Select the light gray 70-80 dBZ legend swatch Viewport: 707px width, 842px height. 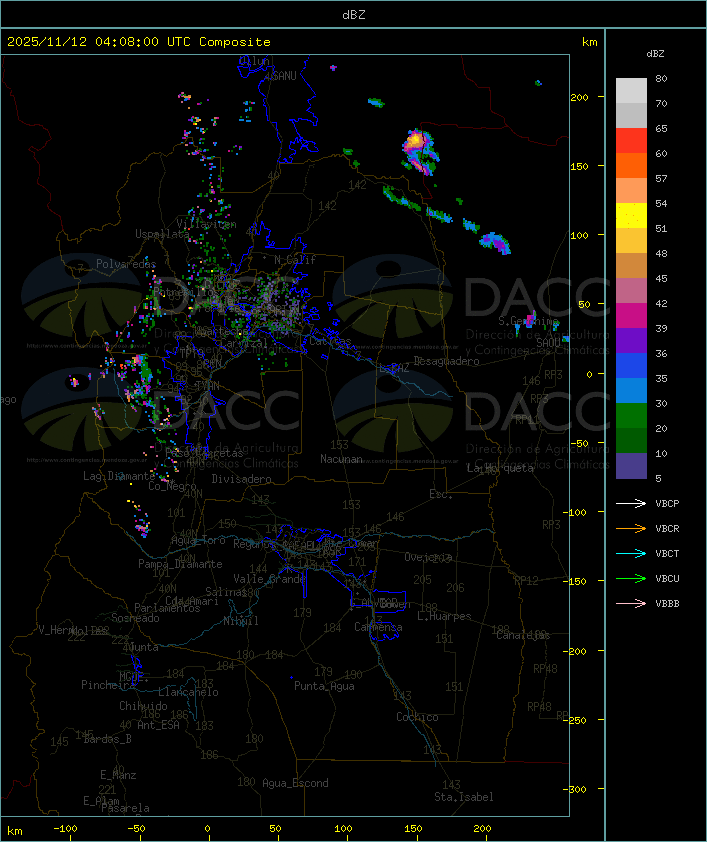pyautogui.click(x=631, y=91)
